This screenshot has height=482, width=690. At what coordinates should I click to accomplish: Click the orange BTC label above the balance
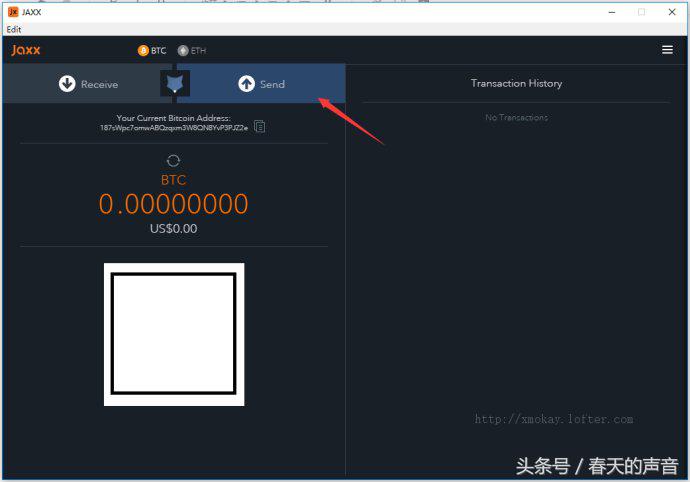point(173,180)
